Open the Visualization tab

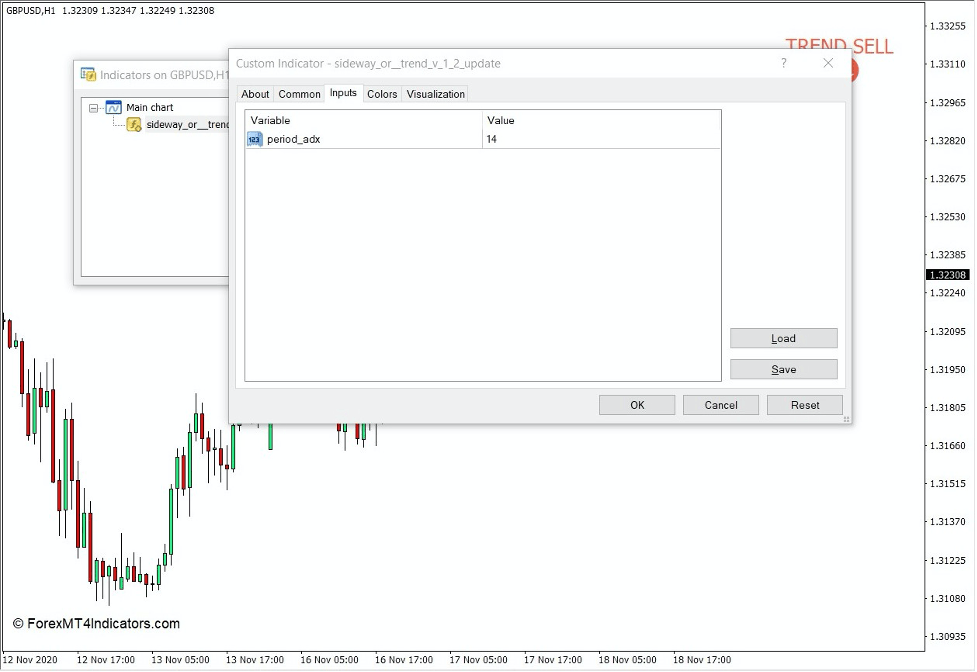pyautogui.click(x=435, y=93)
